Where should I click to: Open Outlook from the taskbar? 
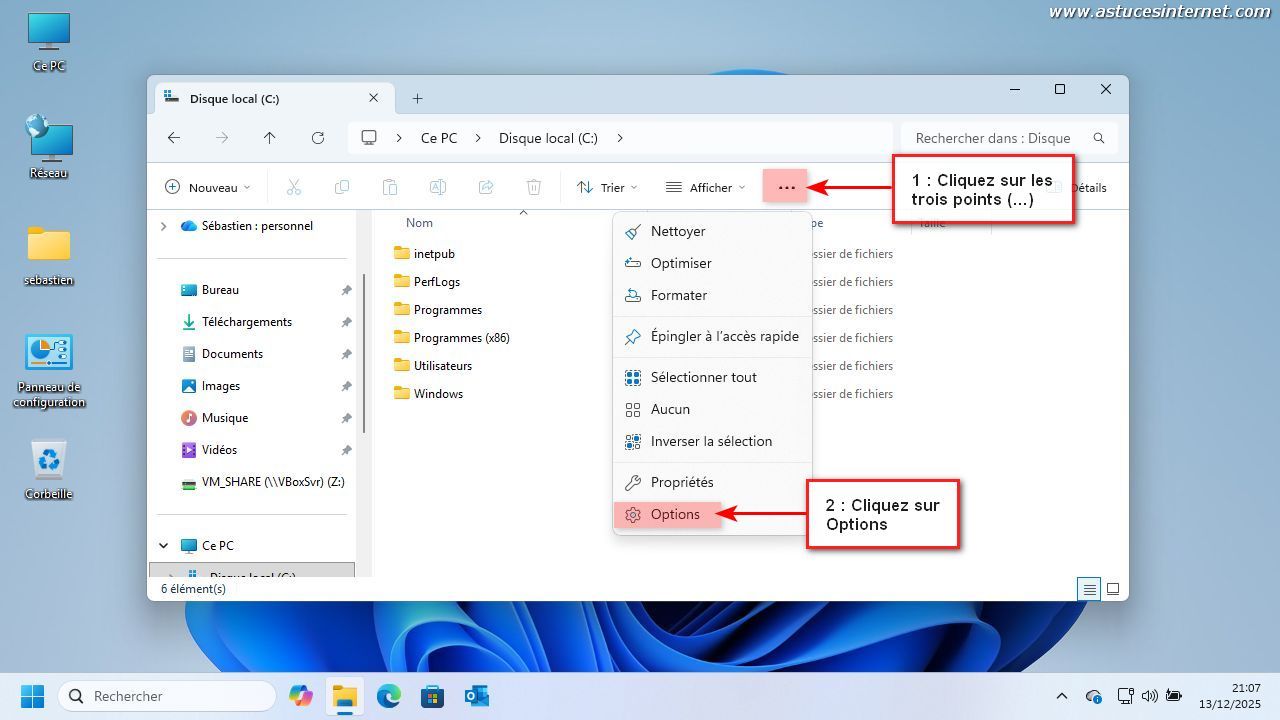(x=476, y=696)
